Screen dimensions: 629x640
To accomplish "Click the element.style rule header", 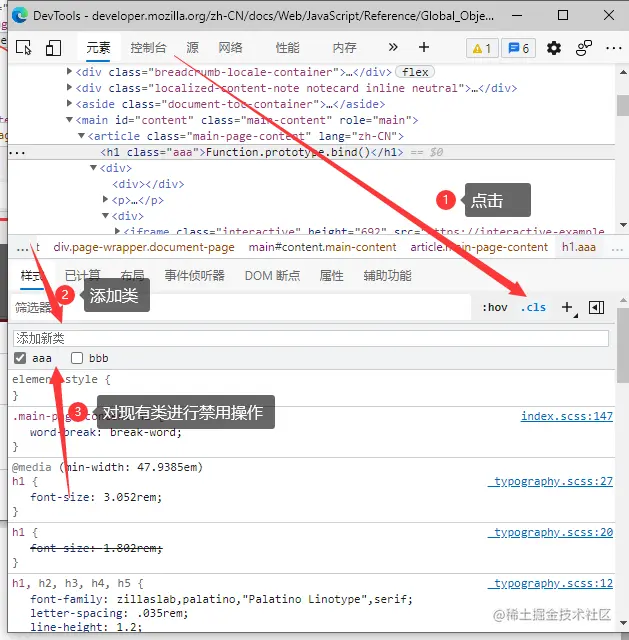I will click(61, 379).
